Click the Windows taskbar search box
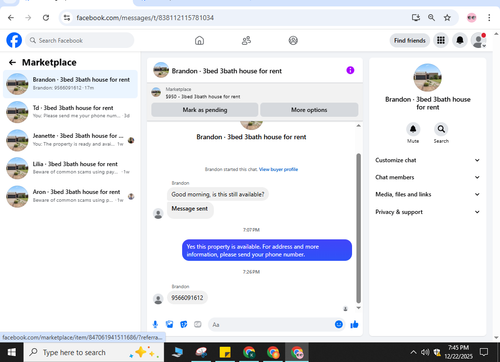 coord(94,352)
